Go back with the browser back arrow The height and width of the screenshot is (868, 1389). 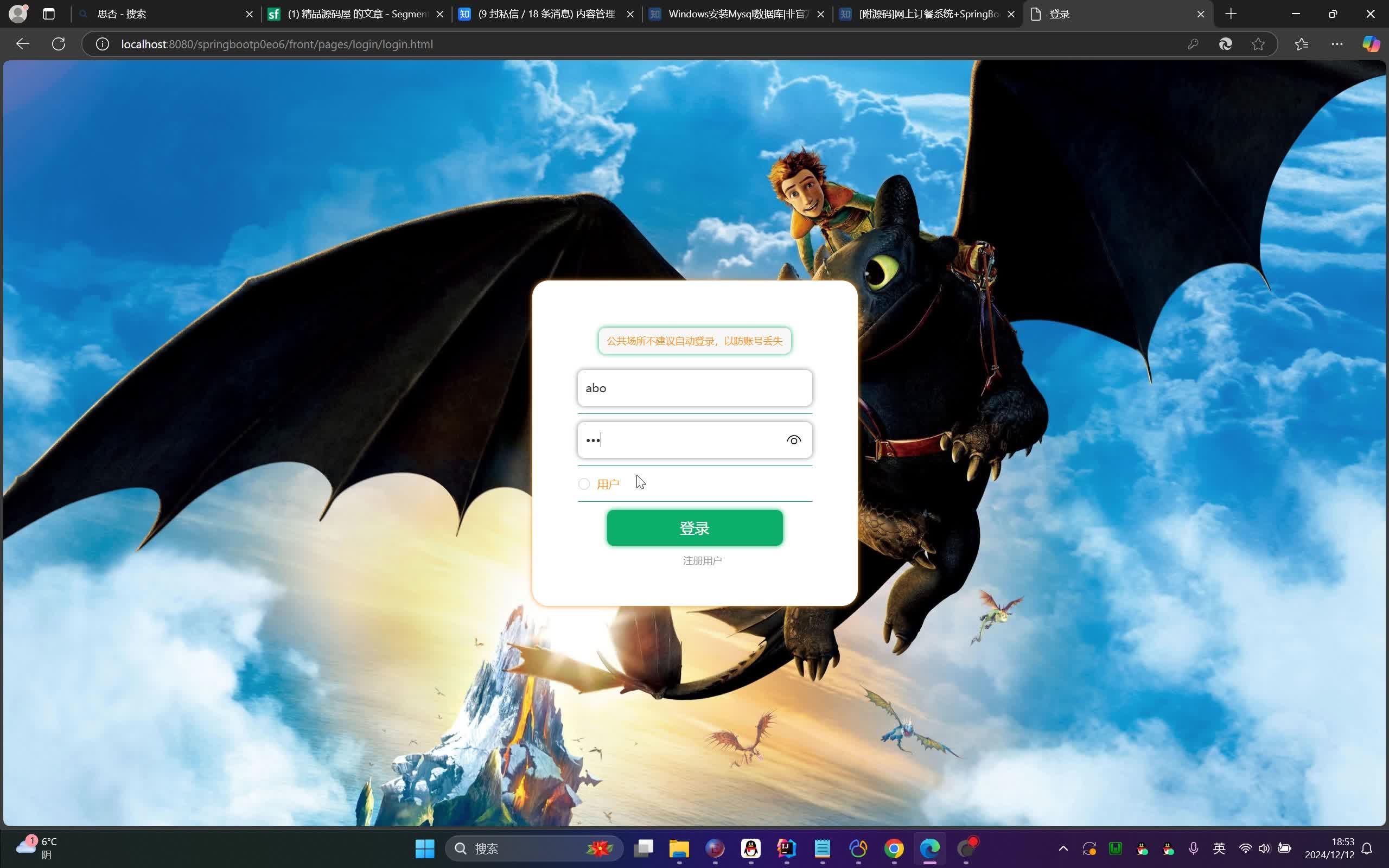point(23,44)
